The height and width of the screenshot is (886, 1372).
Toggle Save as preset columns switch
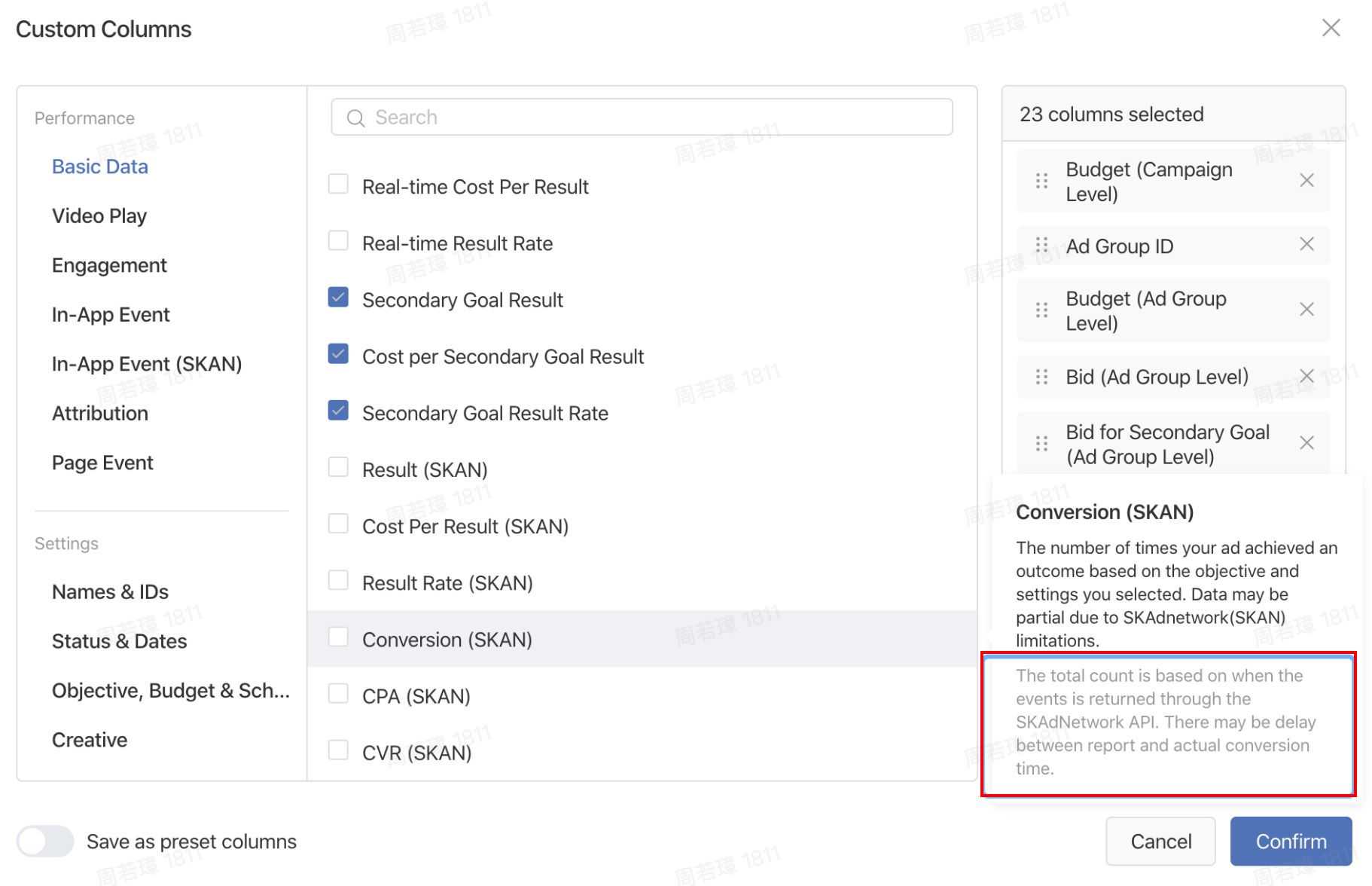point(45,841)
